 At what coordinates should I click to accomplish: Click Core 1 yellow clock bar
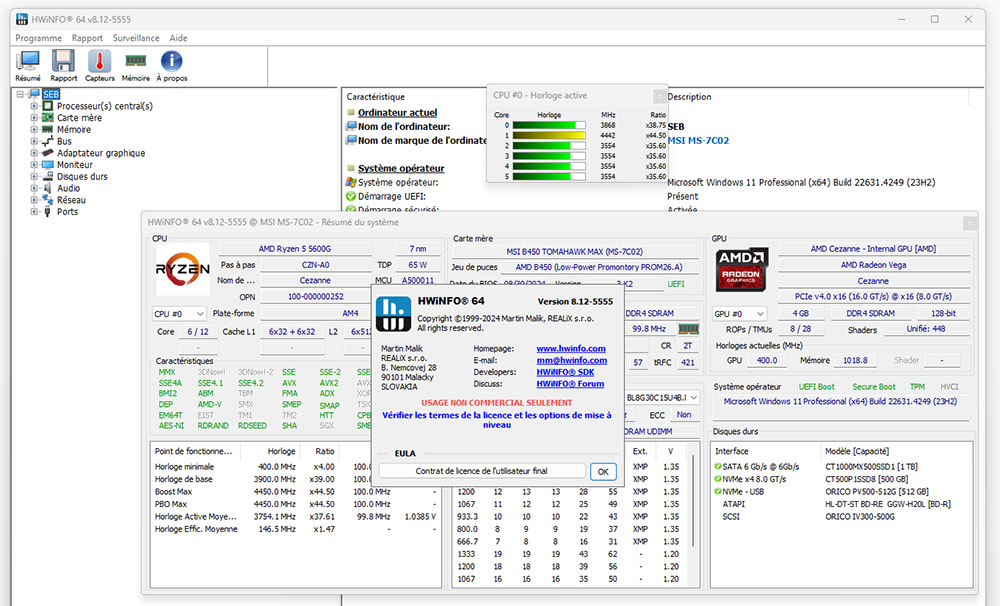548,135
